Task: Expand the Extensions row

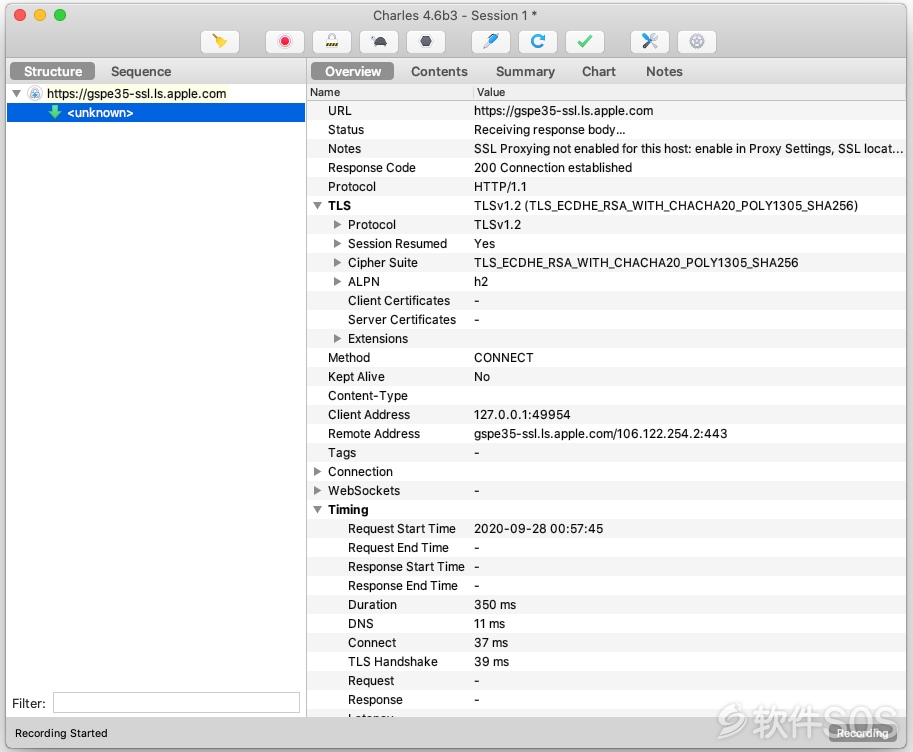Action: coord(337,338)
